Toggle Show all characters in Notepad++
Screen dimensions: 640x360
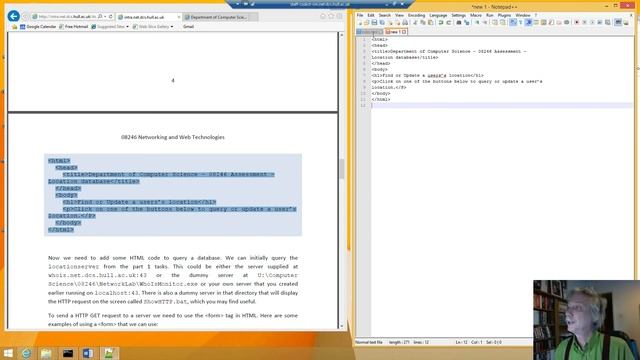click(521, 22)
